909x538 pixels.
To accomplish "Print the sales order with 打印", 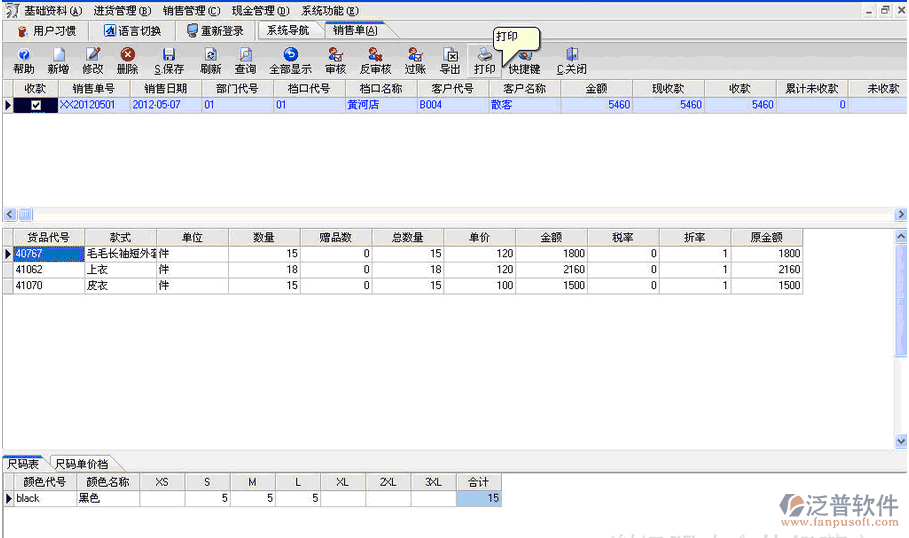I will click(x=485, y=61).
